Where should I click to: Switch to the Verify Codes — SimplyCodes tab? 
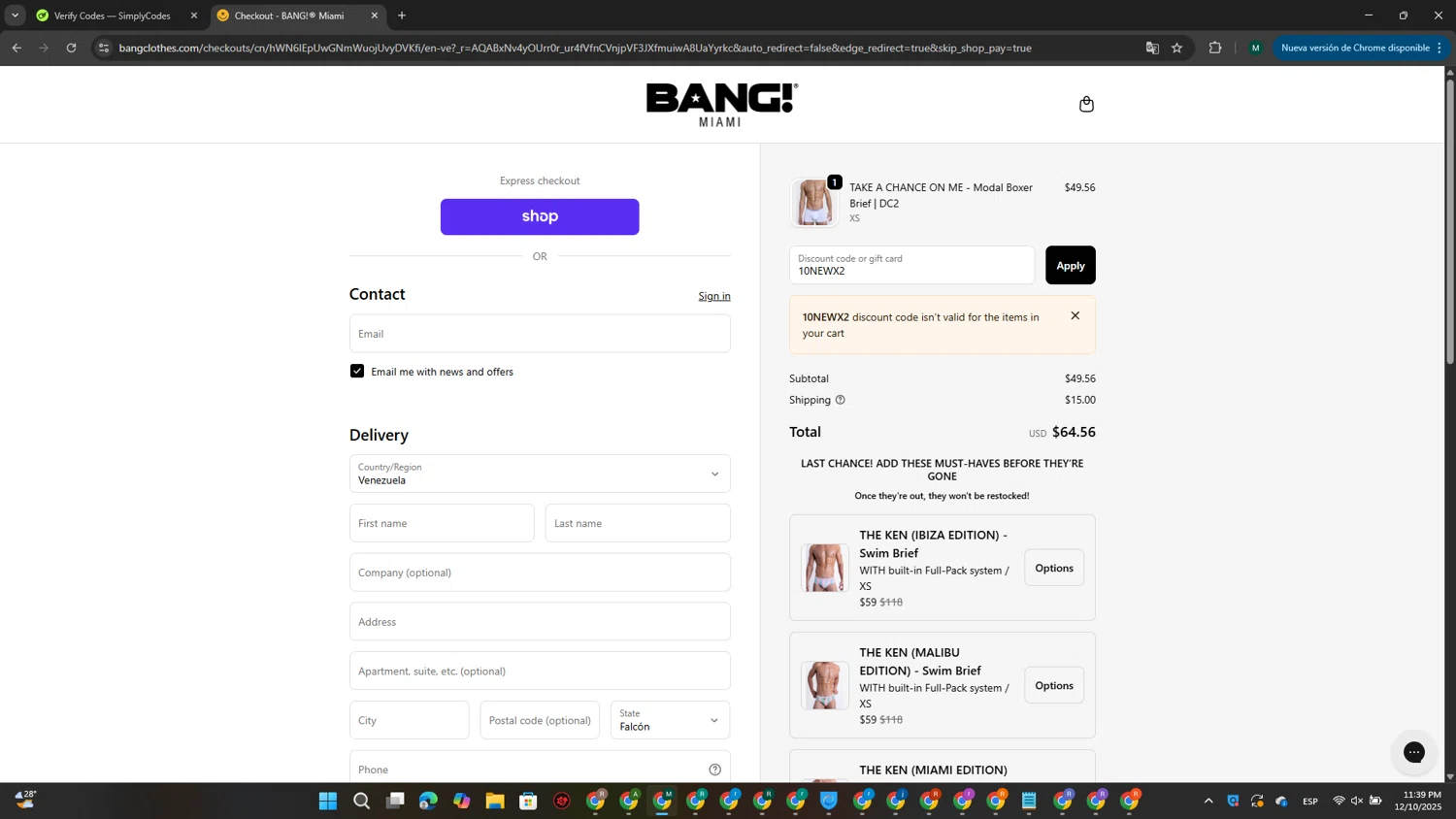click(114, 16)
